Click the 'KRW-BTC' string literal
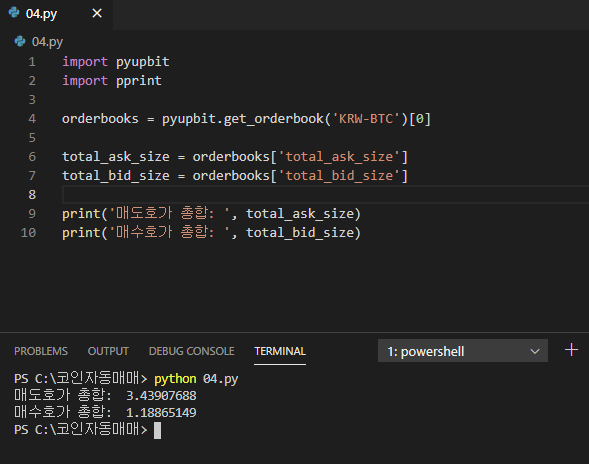This screenshot has height=464, width=589. pos(366,119)
